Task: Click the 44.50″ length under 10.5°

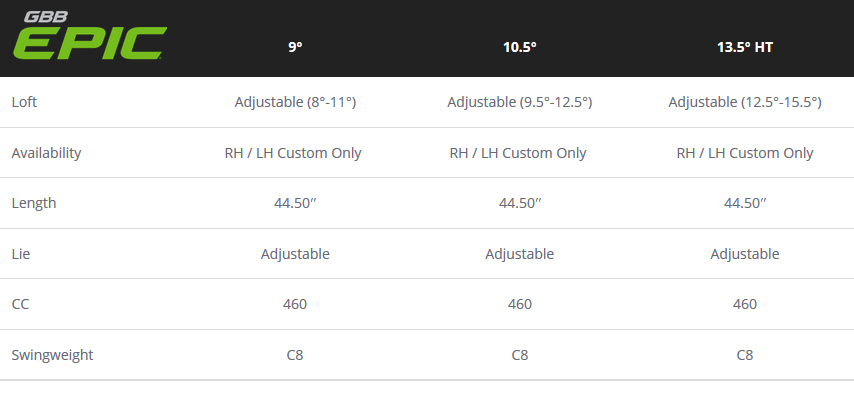Action: pos(520,203)
